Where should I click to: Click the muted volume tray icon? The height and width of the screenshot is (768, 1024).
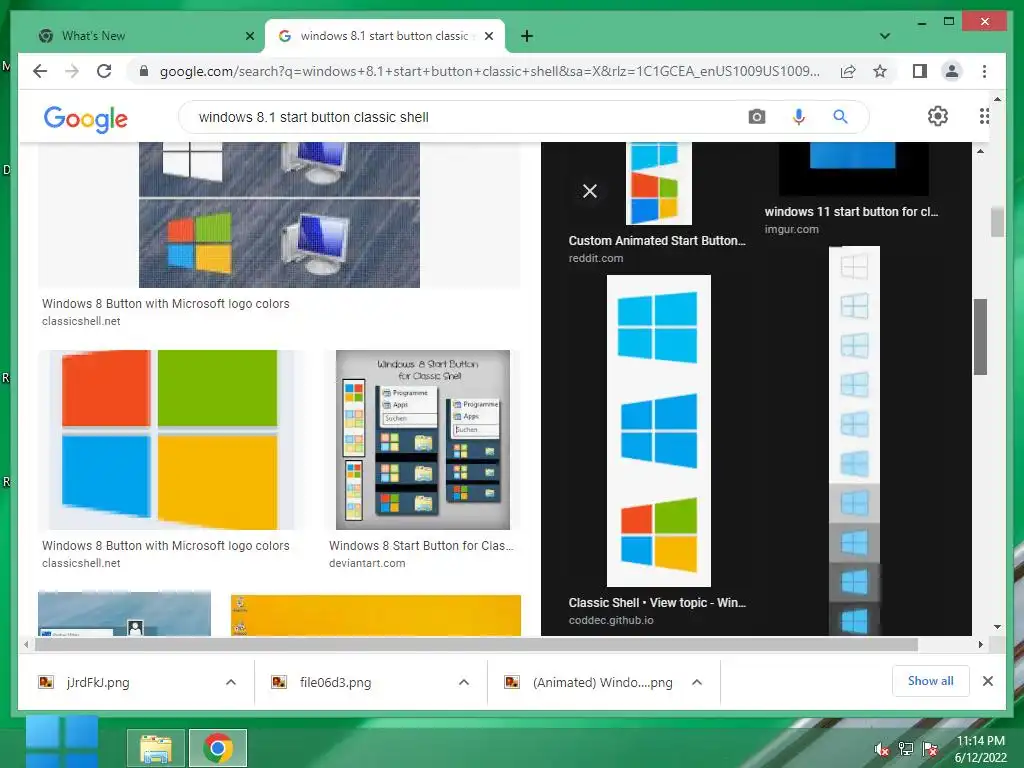click(x=882, y=749)
